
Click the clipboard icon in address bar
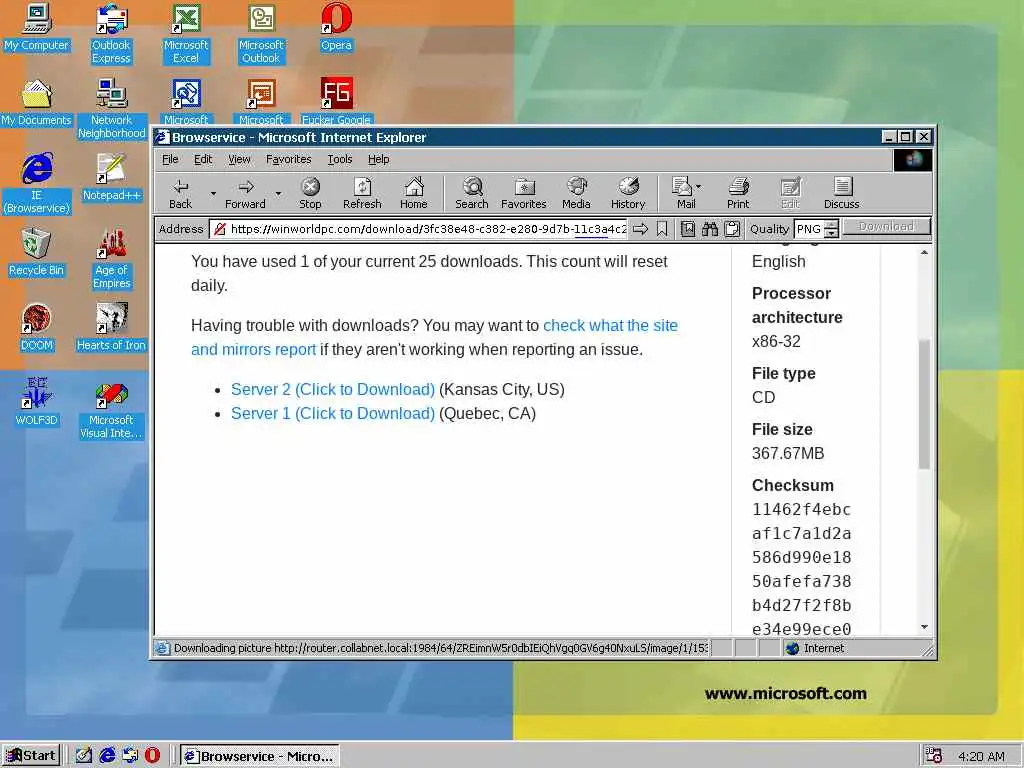[732, 229]
